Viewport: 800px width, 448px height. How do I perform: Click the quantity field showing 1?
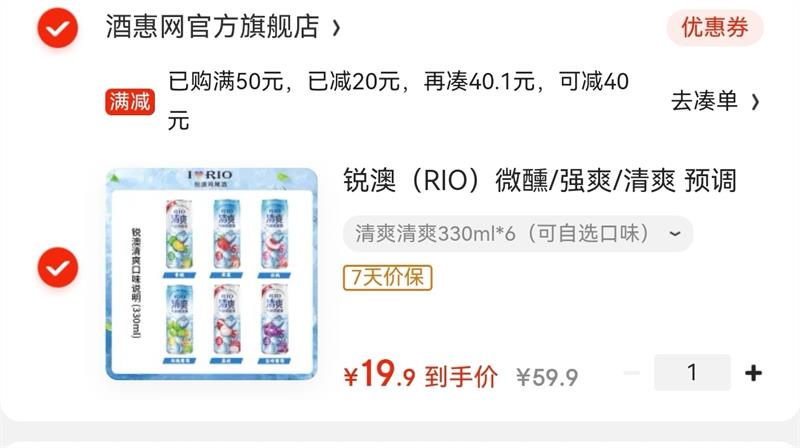click(x=692, y=372)
